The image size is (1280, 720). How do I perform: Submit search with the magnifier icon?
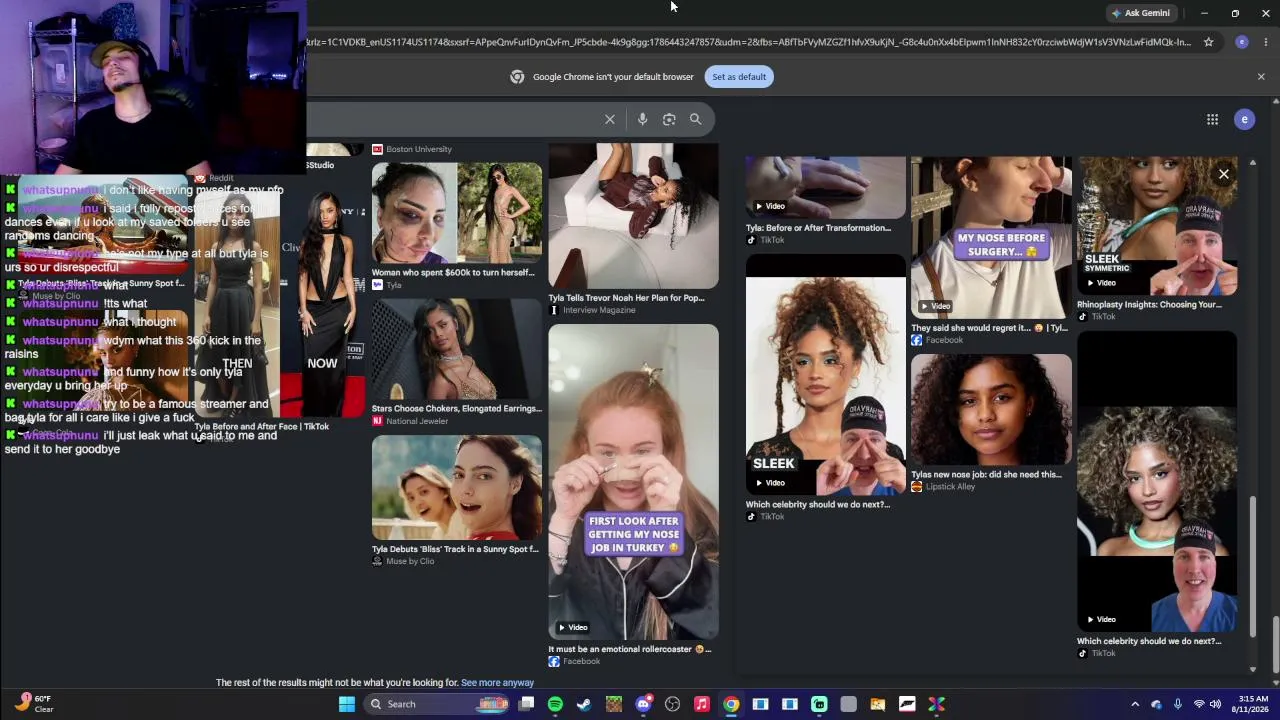click(x=695, y=119)
